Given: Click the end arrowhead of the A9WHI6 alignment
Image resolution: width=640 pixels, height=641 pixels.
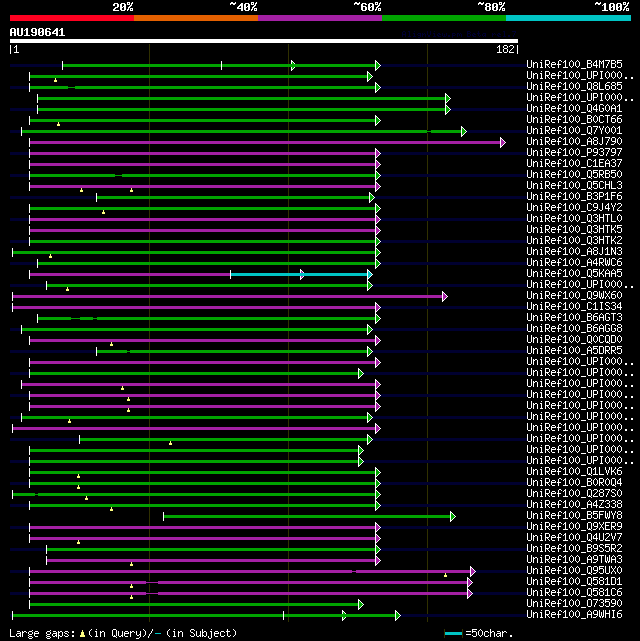Looking at the screenshot, I should (x=398, y=615).
